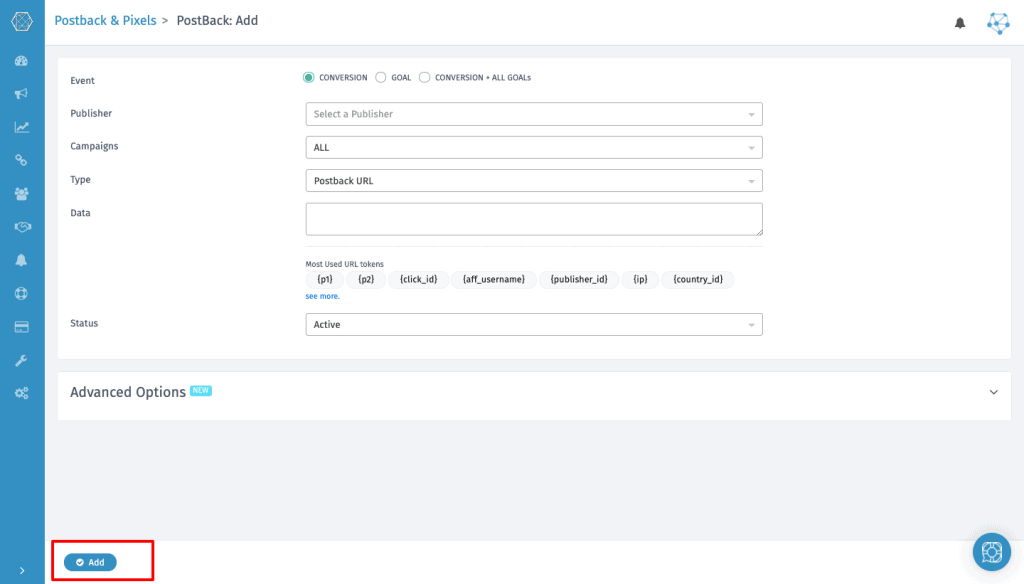Click inside the Data text area
1024x584 pixels.
534,219
